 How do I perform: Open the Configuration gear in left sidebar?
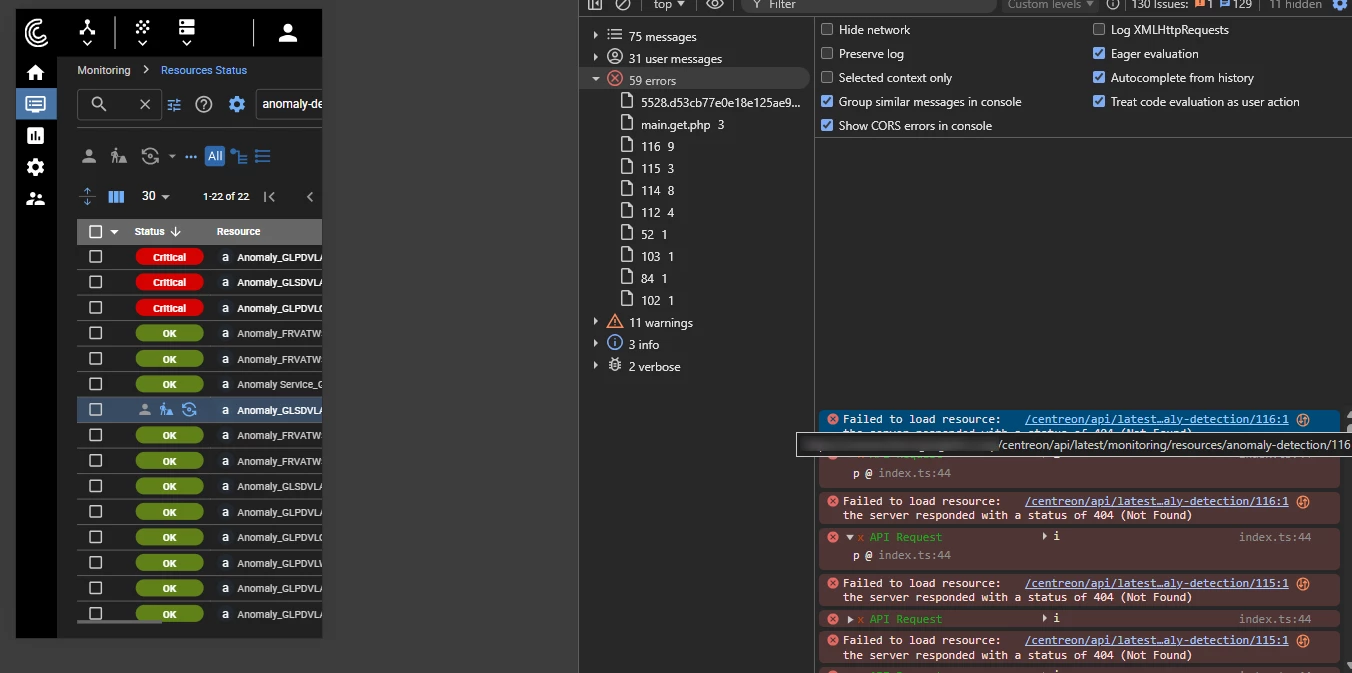(36, 167)
